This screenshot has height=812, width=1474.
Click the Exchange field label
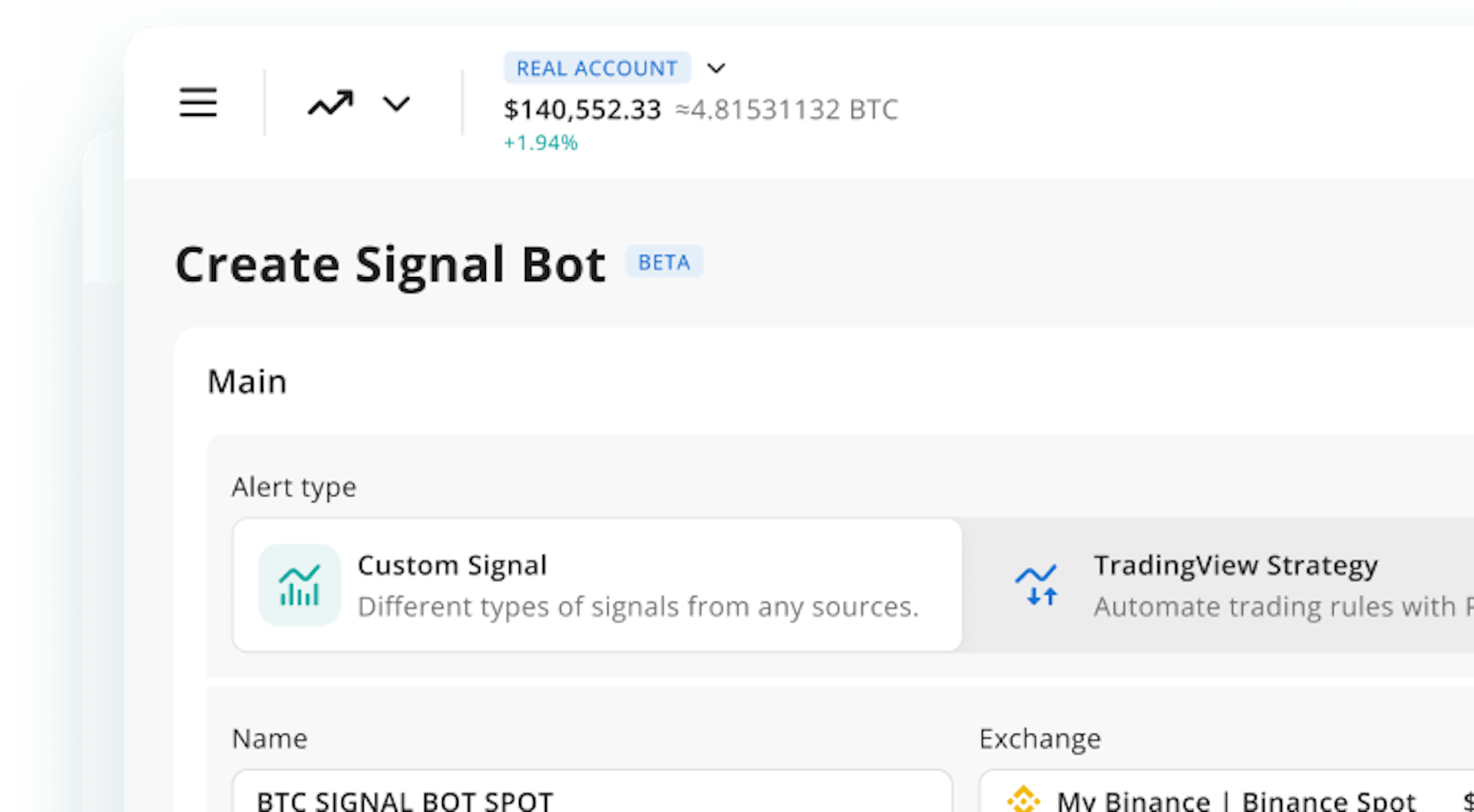click(x=1039, y=738)
